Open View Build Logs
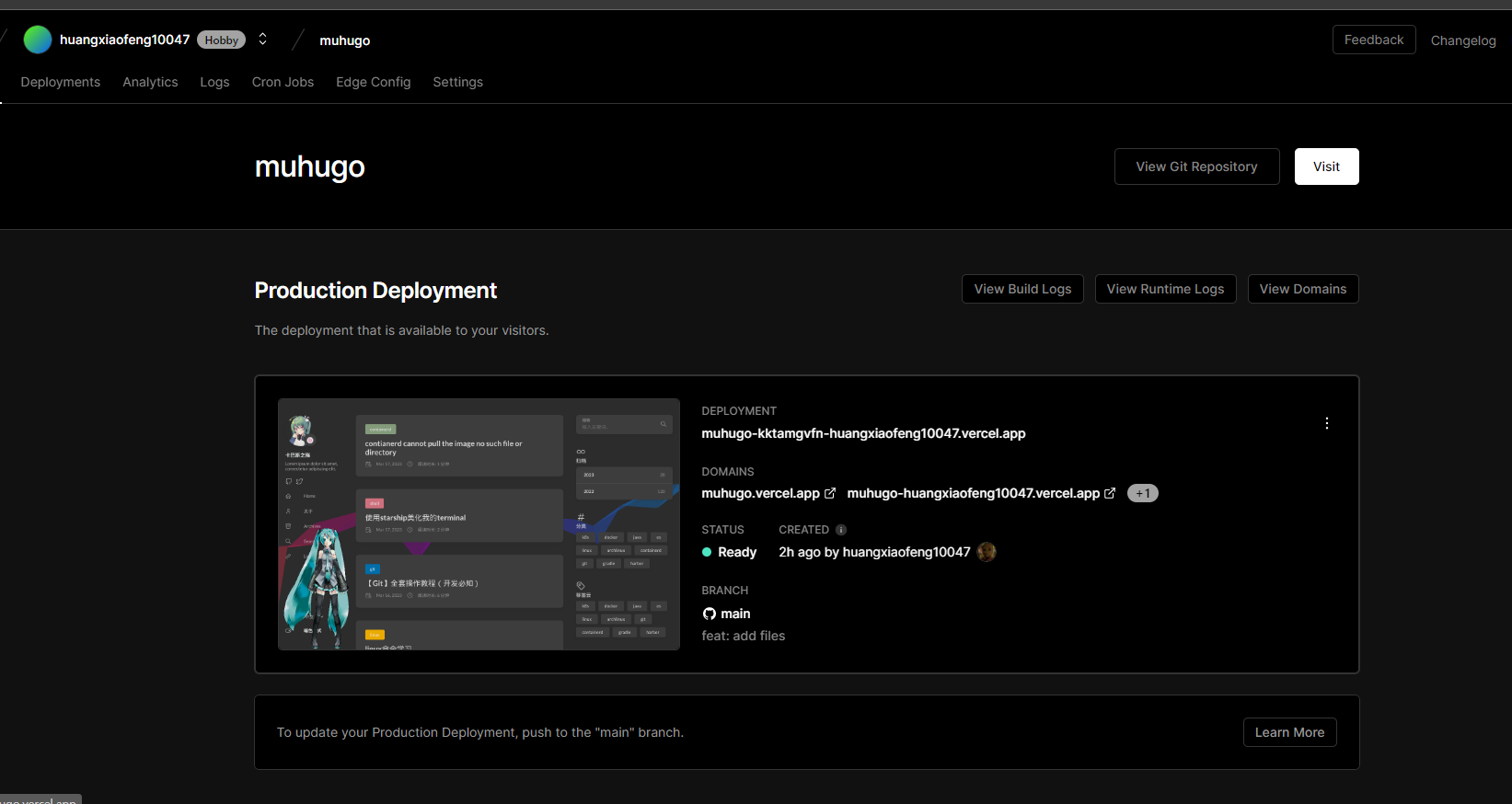Viewport: 1512px width, 804px height. click(1022, 289)
